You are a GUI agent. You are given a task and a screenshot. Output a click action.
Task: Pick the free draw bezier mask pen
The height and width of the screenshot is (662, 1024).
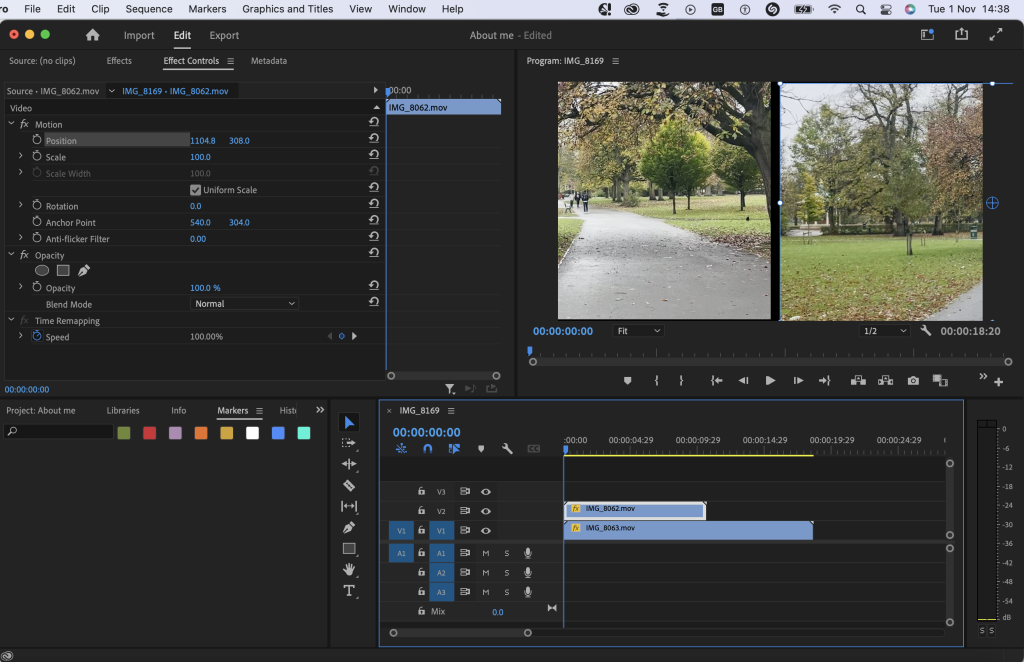pos(84,270)
